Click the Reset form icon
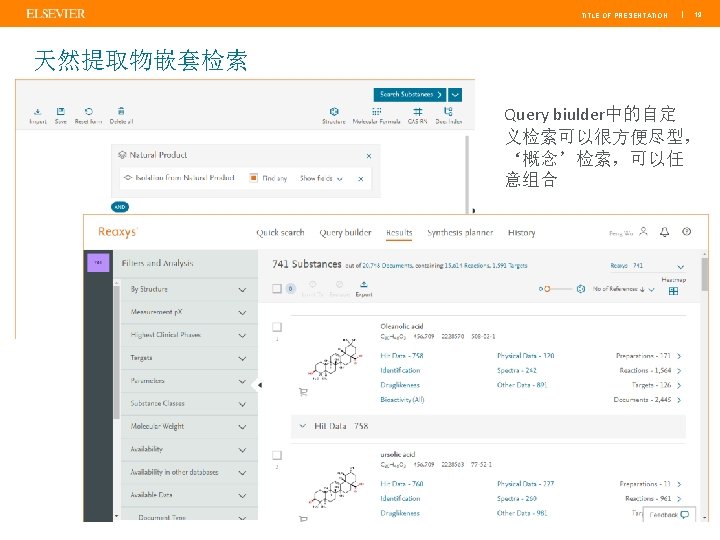 click(89, 112)
